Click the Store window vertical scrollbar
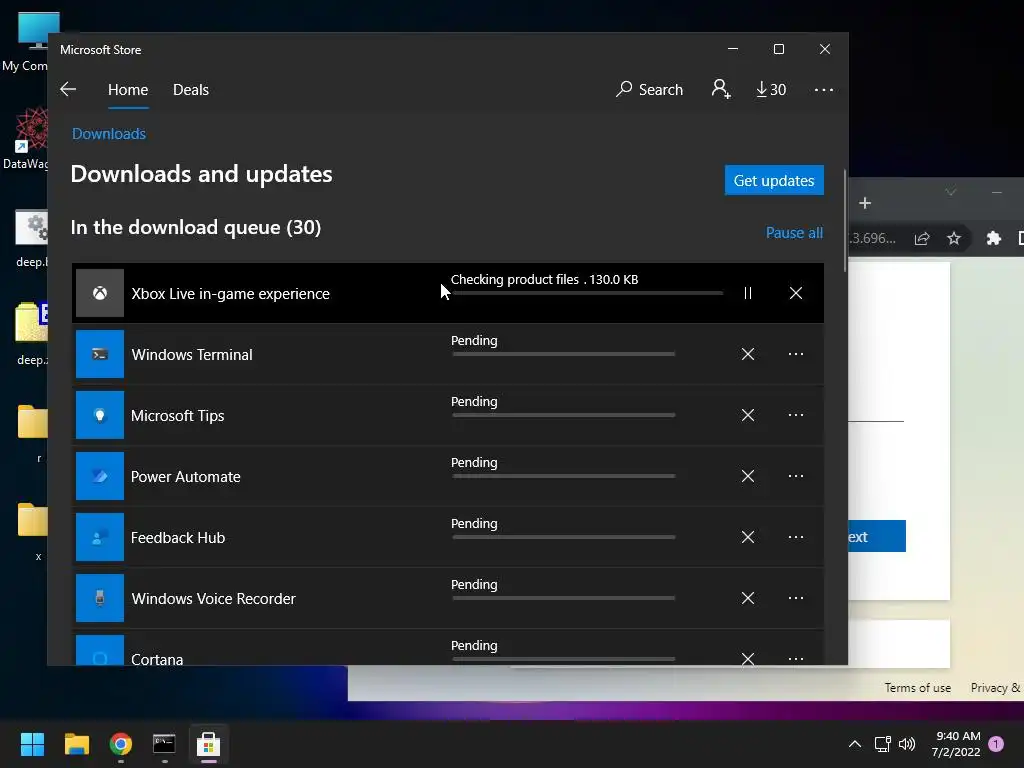Viewport: 1024px width, 768px height. pos(845,220)
